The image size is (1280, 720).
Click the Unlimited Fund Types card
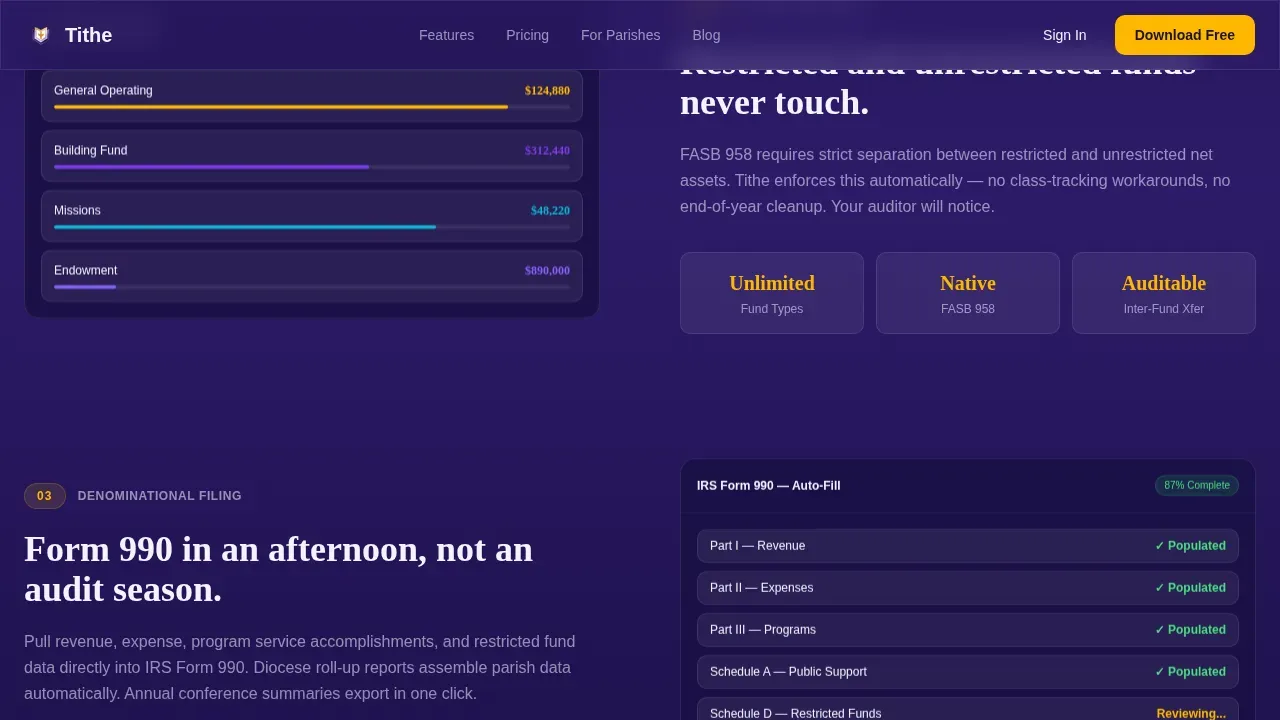(x=772, y=293)
